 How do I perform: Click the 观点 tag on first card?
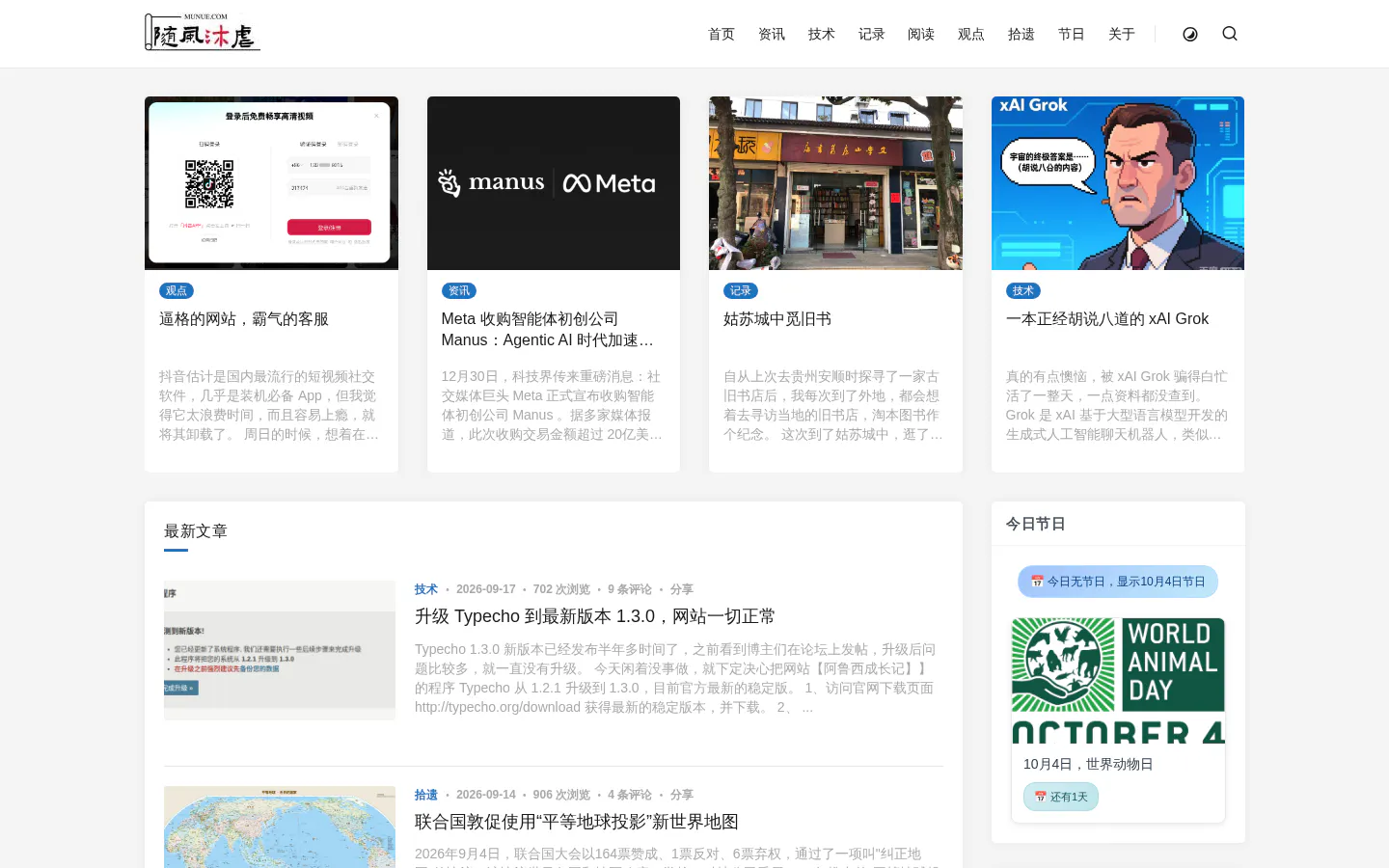[177, 290]
